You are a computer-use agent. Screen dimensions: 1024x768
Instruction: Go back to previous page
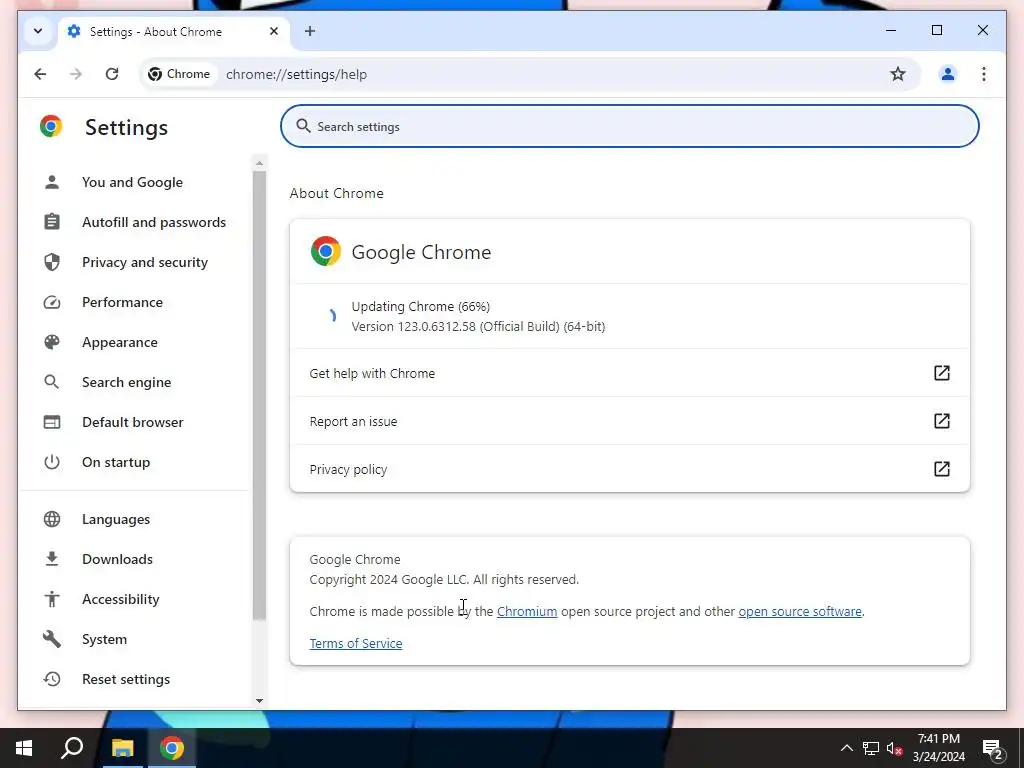40,74
